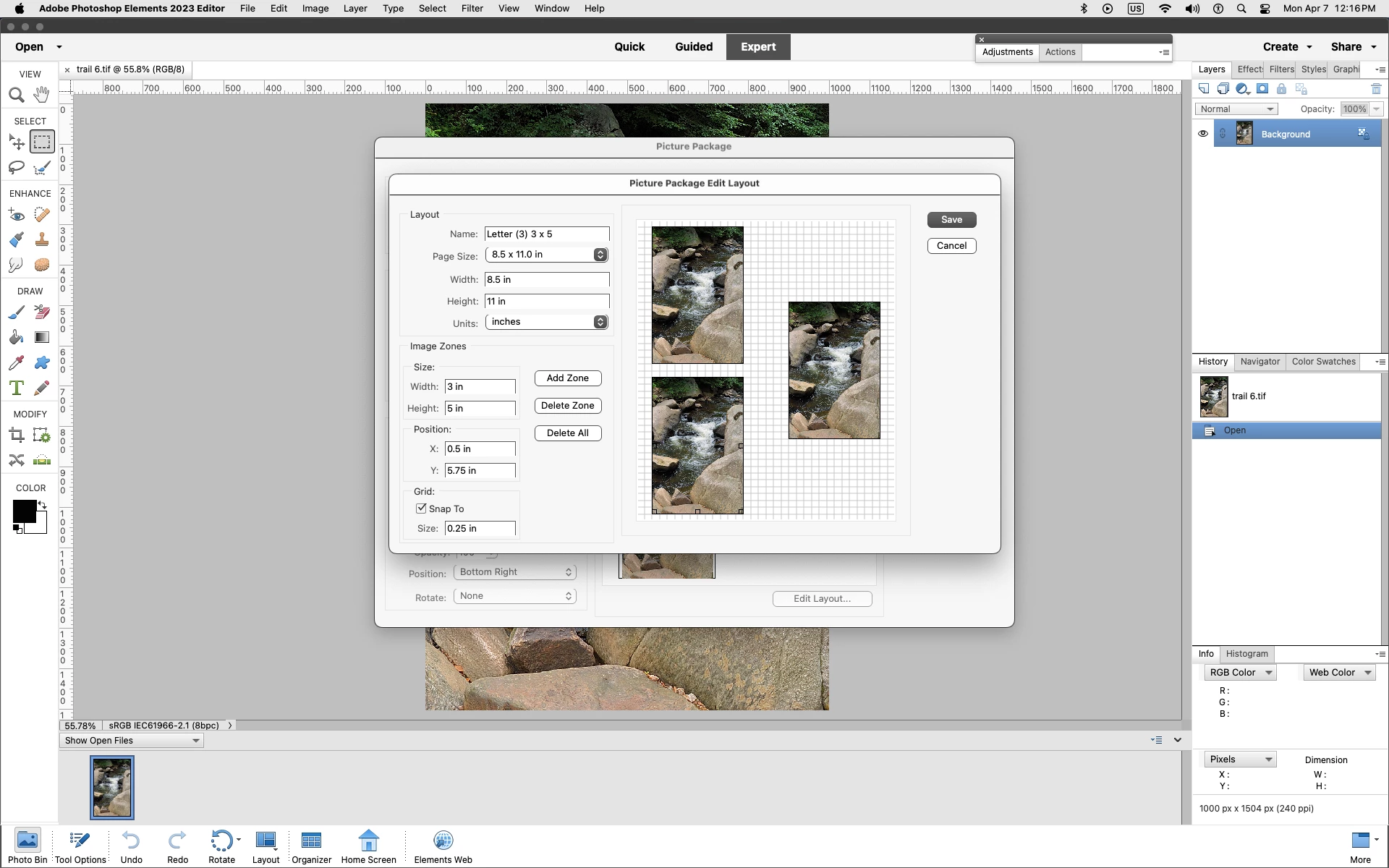Open the Page Size dropdown
Image resolution: width=1389 pixels, height=868 pixels.
pos(546,255)
